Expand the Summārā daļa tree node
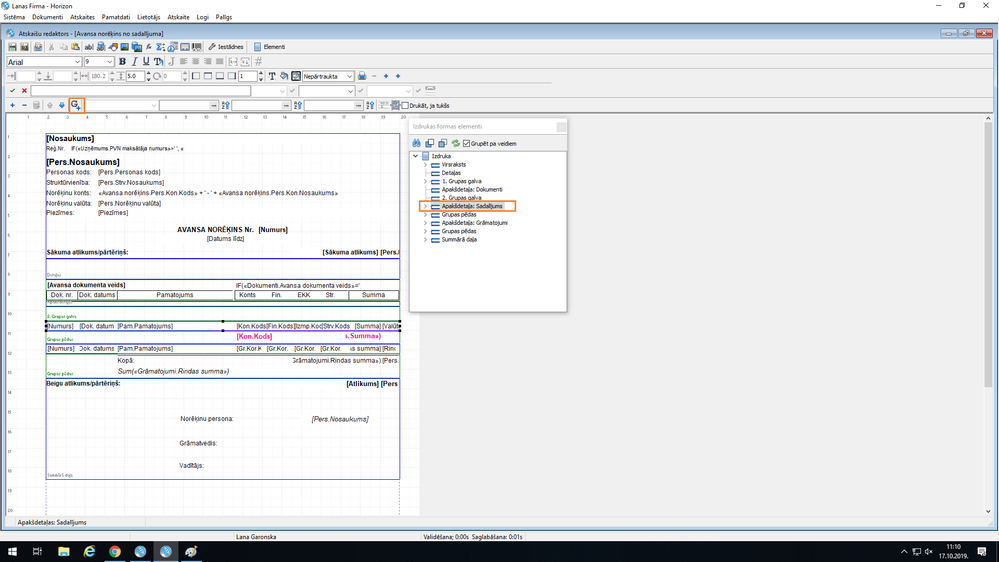The image size is (999, 562). (426, 240)
